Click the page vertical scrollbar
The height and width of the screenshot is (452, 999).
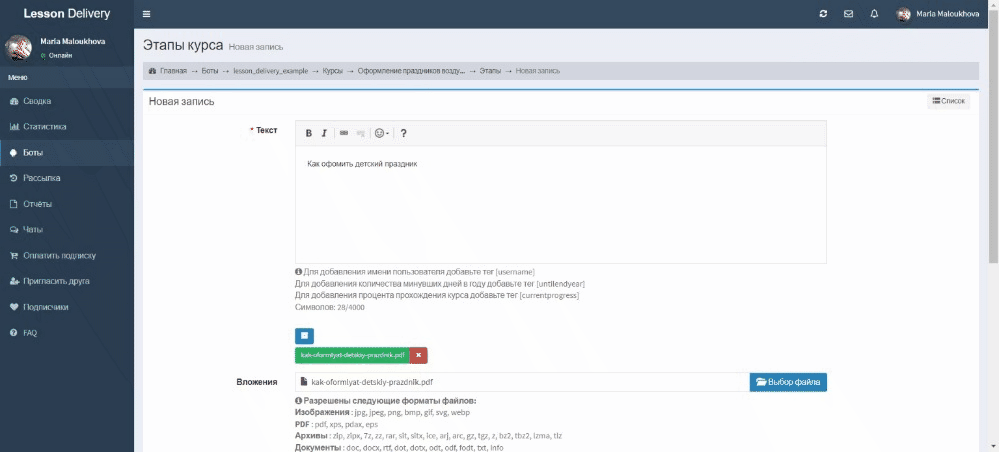pyautogui.click(x=993, y=143)
